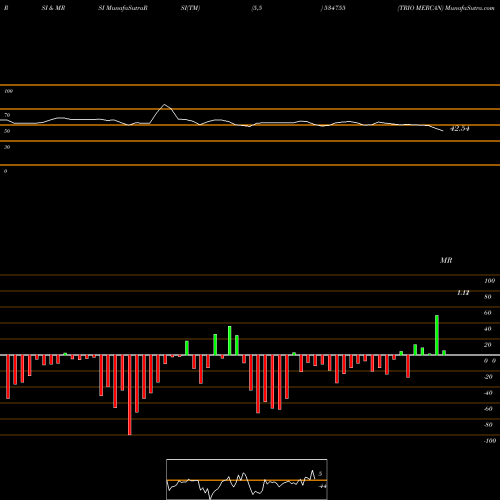Click the RSI line peak above the 70 level
The width and height of the screenshot is (500, 500).
coord(164,105)
